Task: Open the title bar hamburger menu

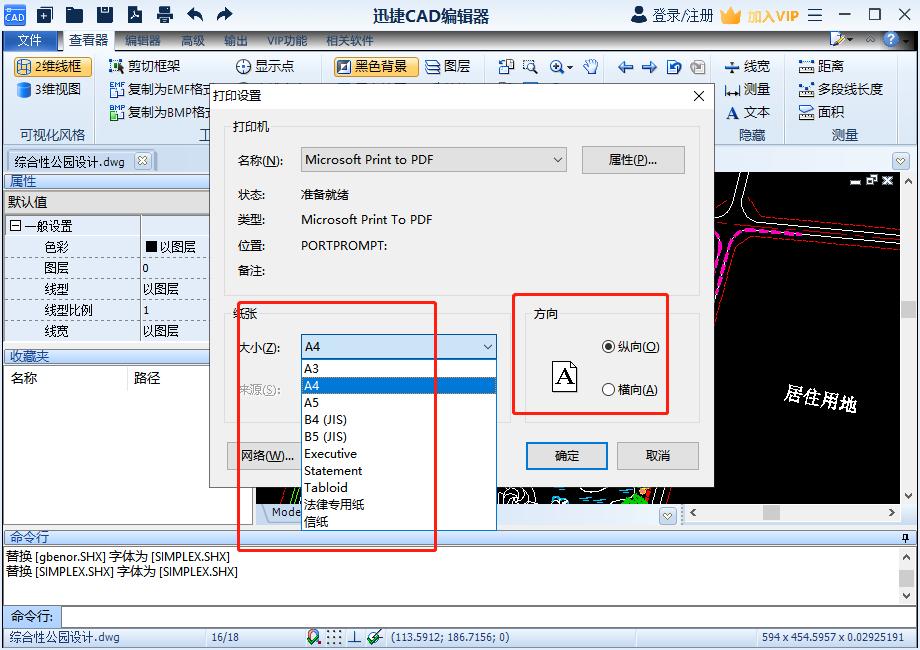Action: (x=815, y=15)
